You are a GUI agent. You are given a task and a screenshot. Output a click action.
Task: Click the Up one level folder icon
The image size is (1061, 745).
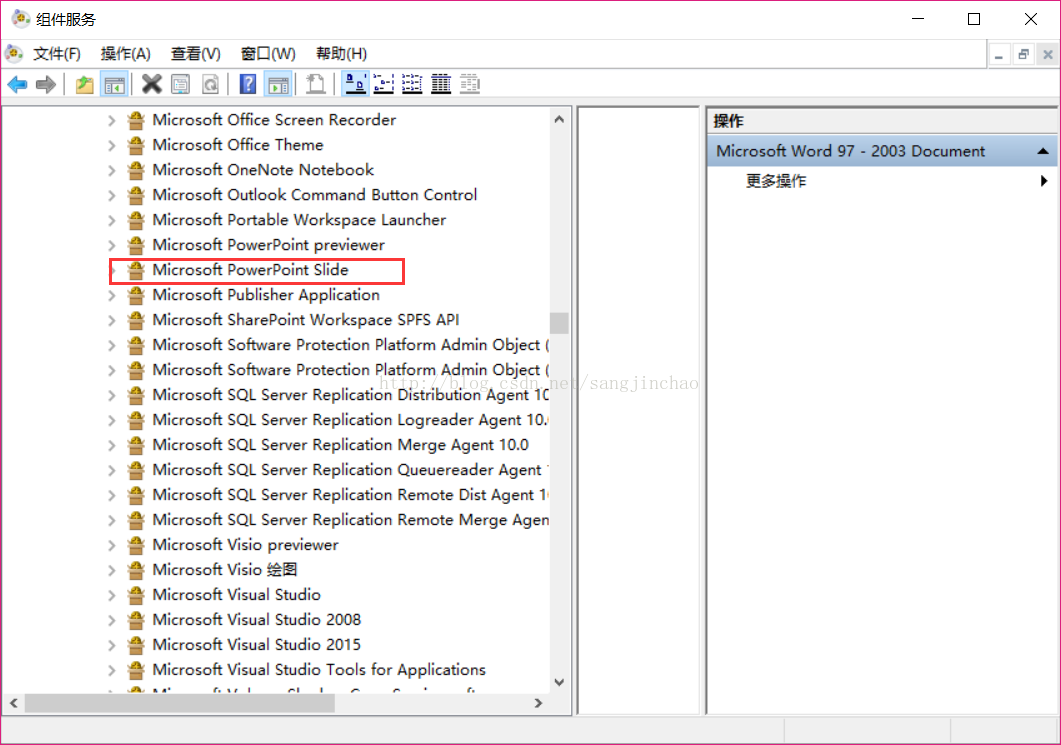point(85,85)
